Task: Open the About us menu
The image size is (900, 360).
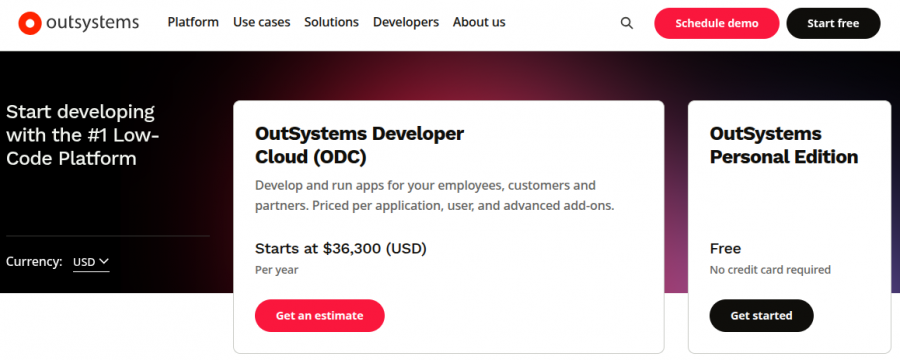Action: click(x=479, y=22)
